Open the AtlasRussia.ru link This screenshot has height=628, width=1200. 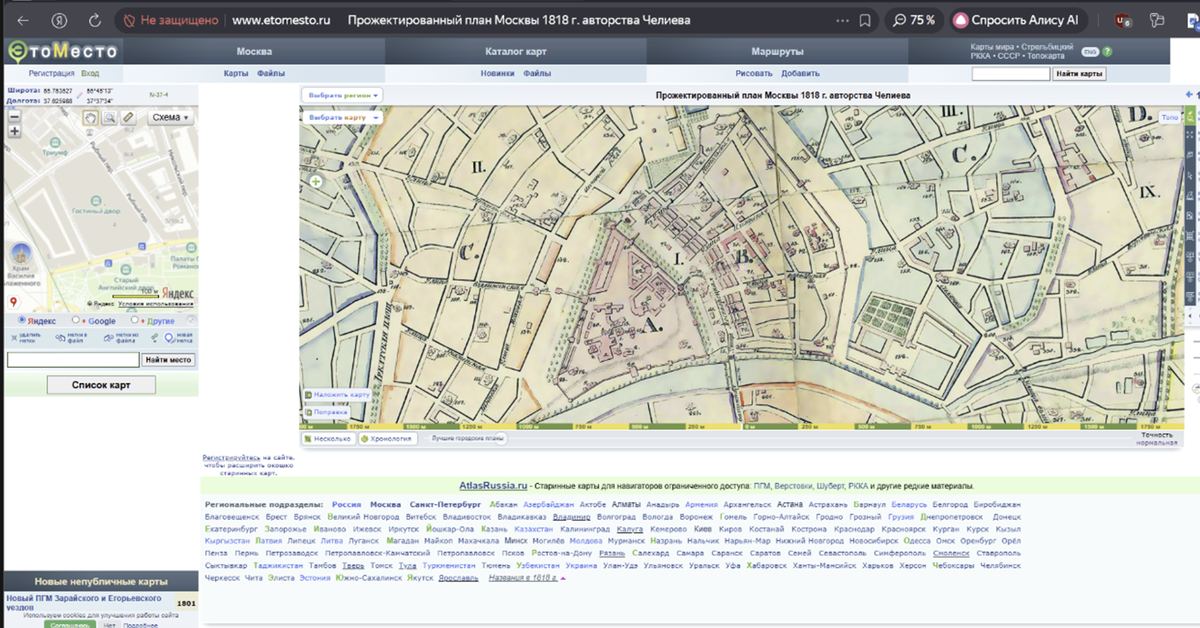[x=493, y=485]
